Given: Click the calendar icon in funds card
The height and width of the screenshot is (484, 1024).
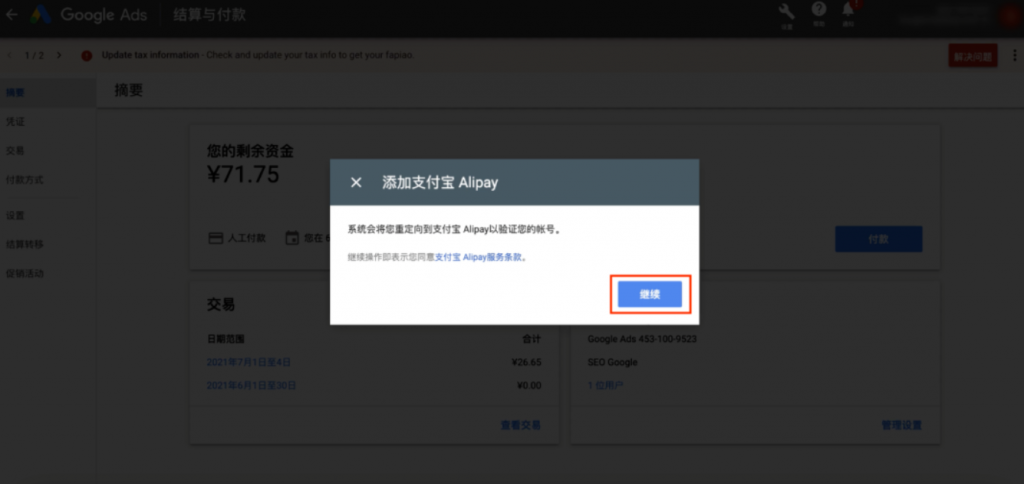Looking at the screenshot, I should 292,238.
